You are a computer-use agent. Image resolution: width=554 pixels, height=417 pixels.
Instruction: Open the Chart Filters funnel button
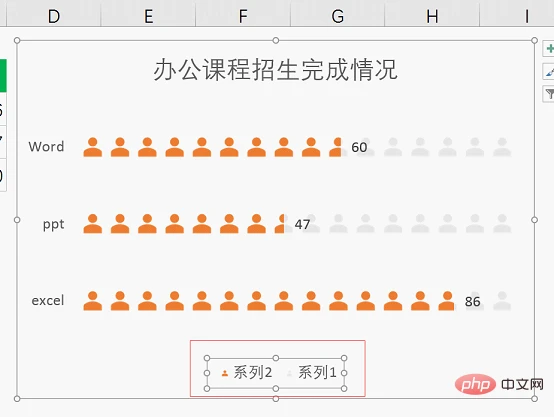point(549,94)
